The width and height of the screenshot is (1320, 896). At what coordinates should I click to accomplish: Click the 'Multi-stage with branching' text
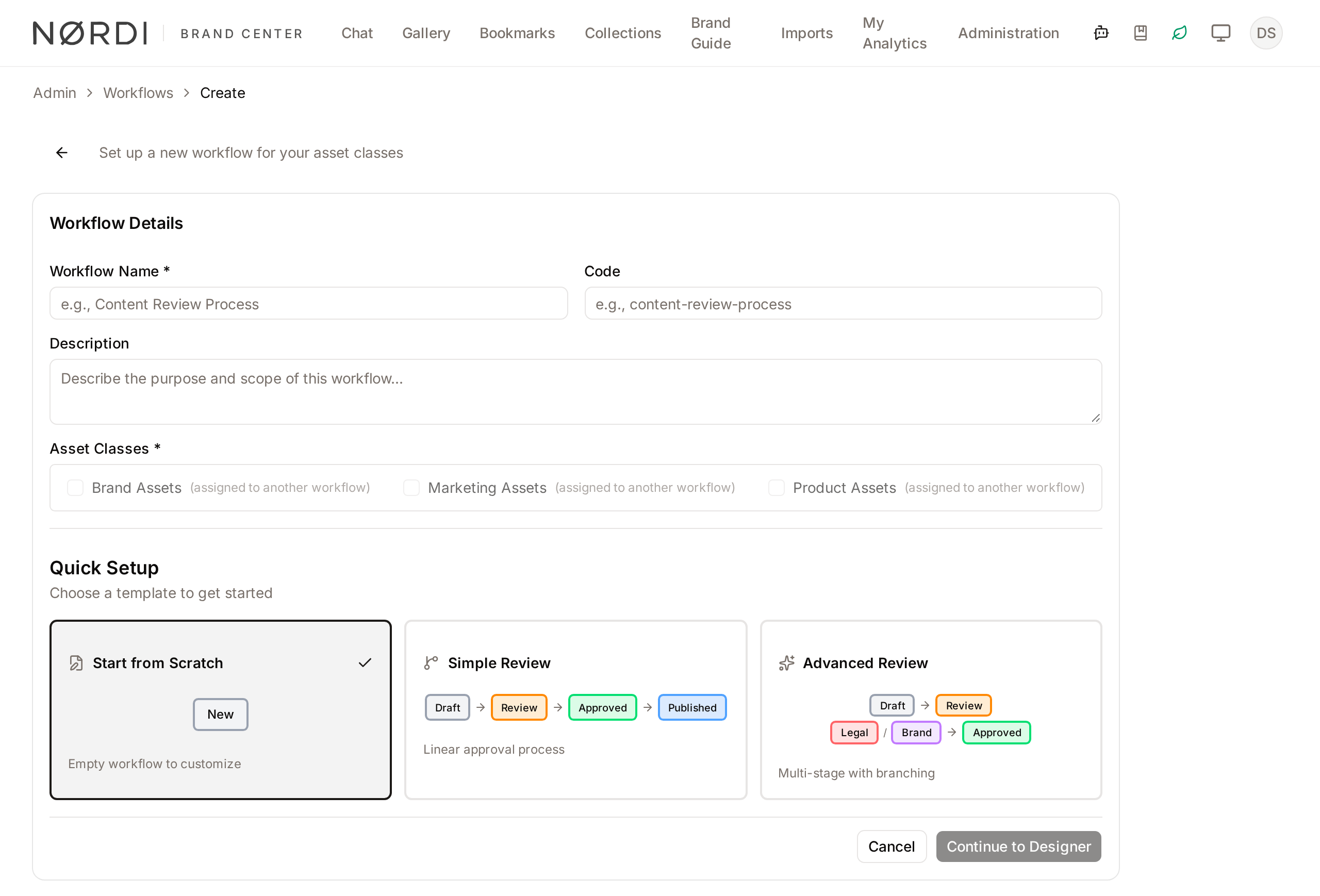click(x=856, y=773)
